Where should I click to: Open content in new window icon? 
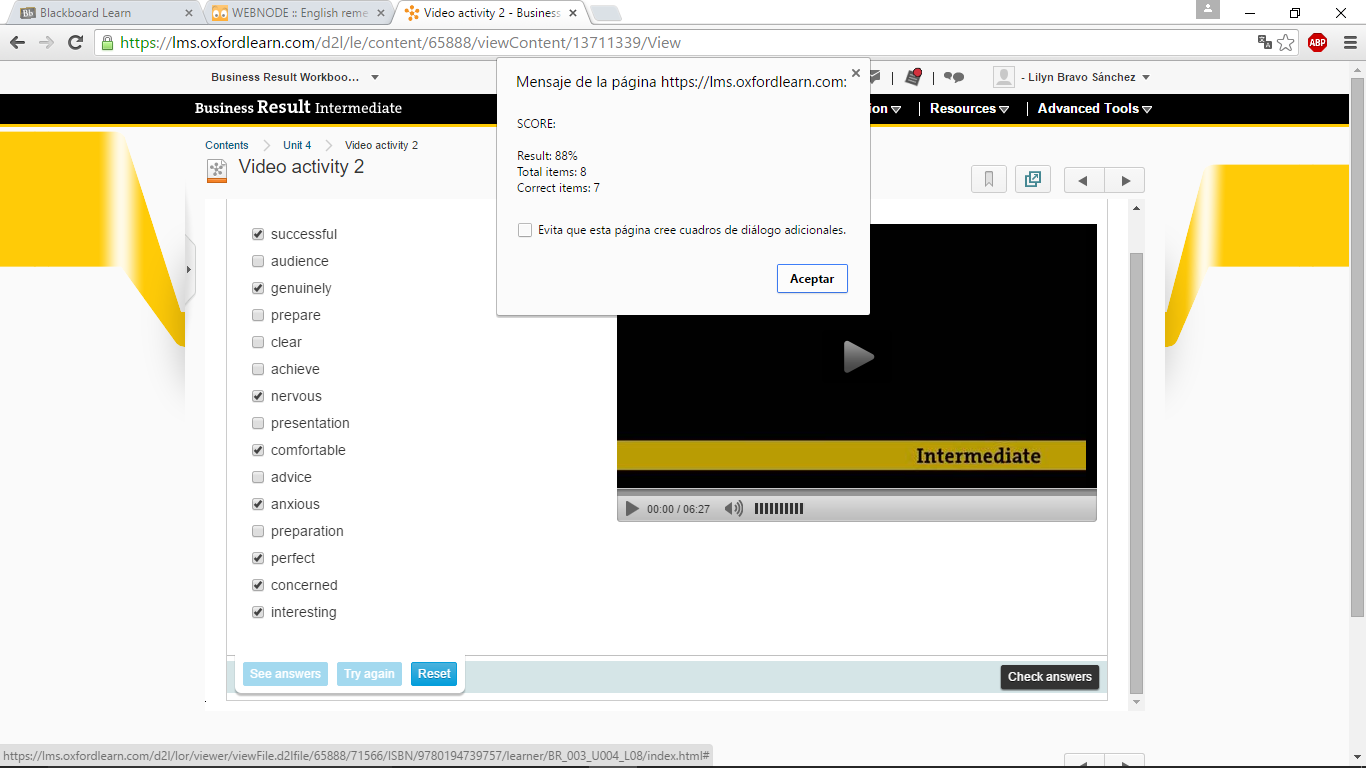point(1033,180)
